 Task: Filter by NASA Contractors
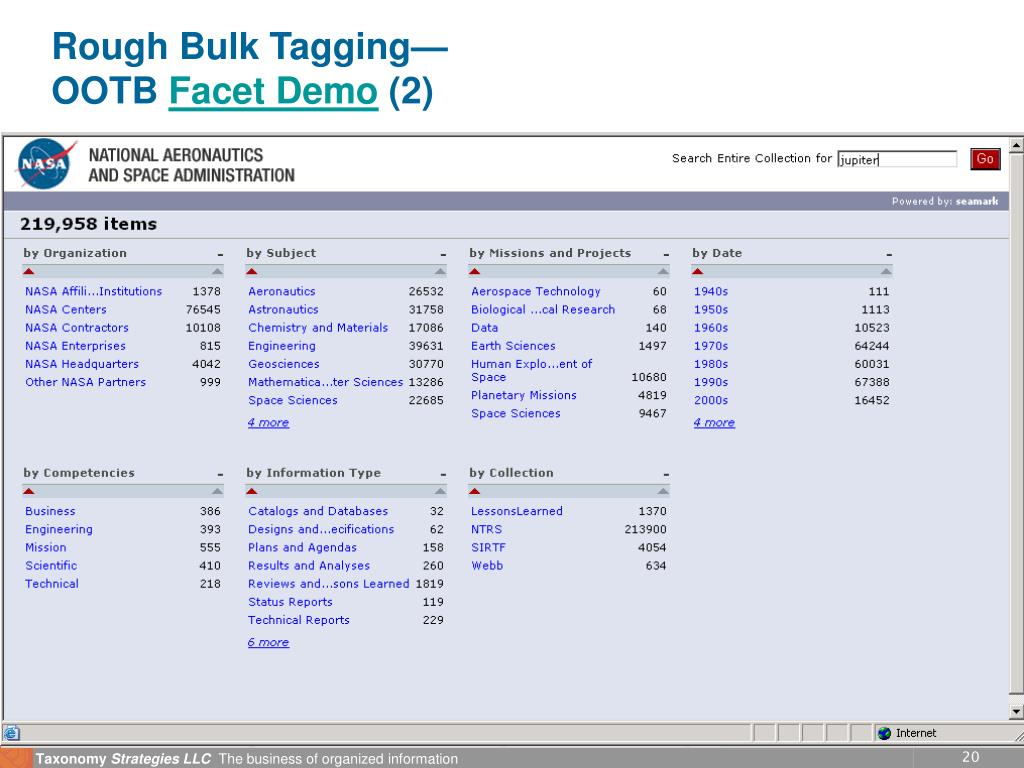click(77, 328)
